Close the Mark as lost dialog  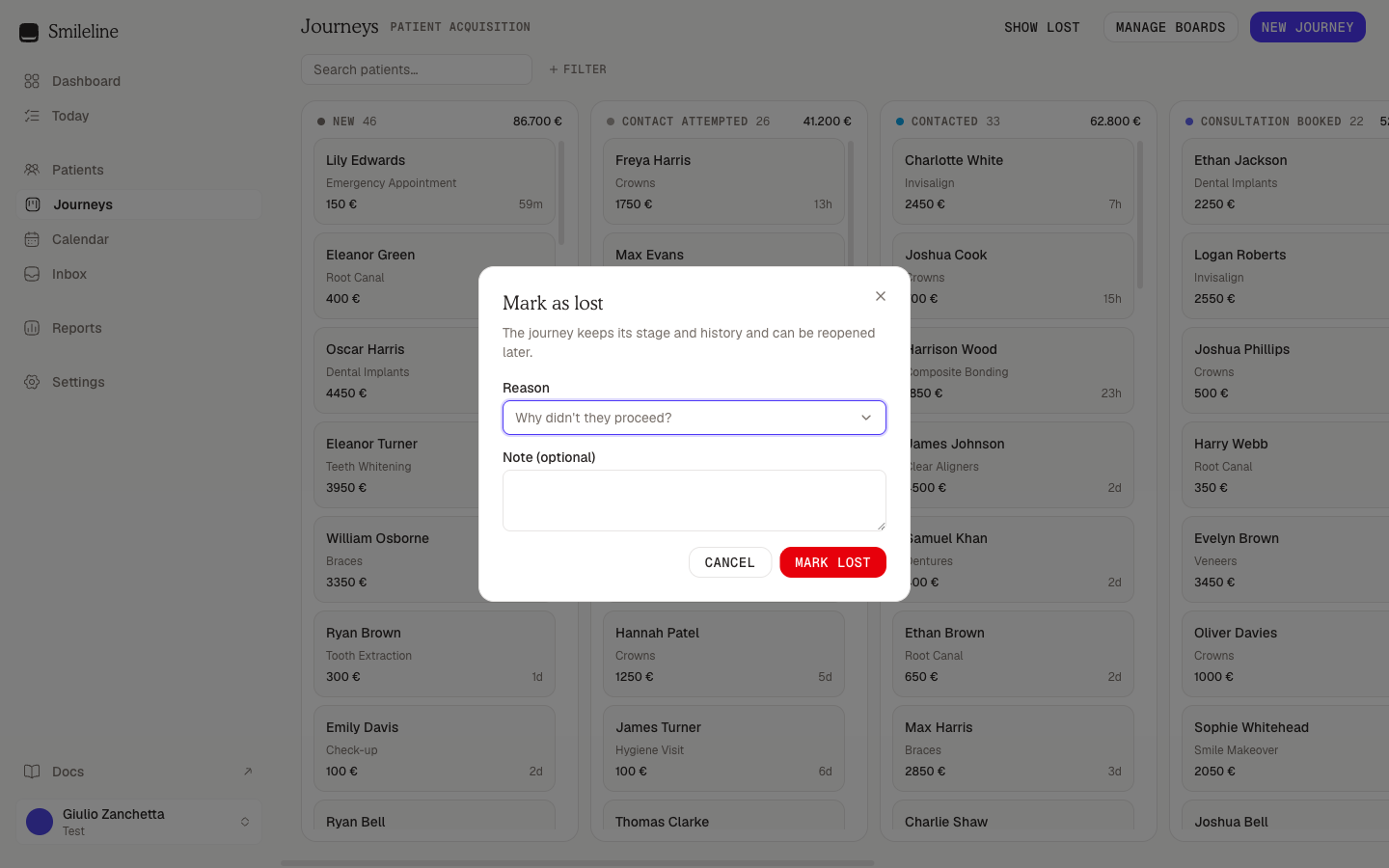point(881,296)
